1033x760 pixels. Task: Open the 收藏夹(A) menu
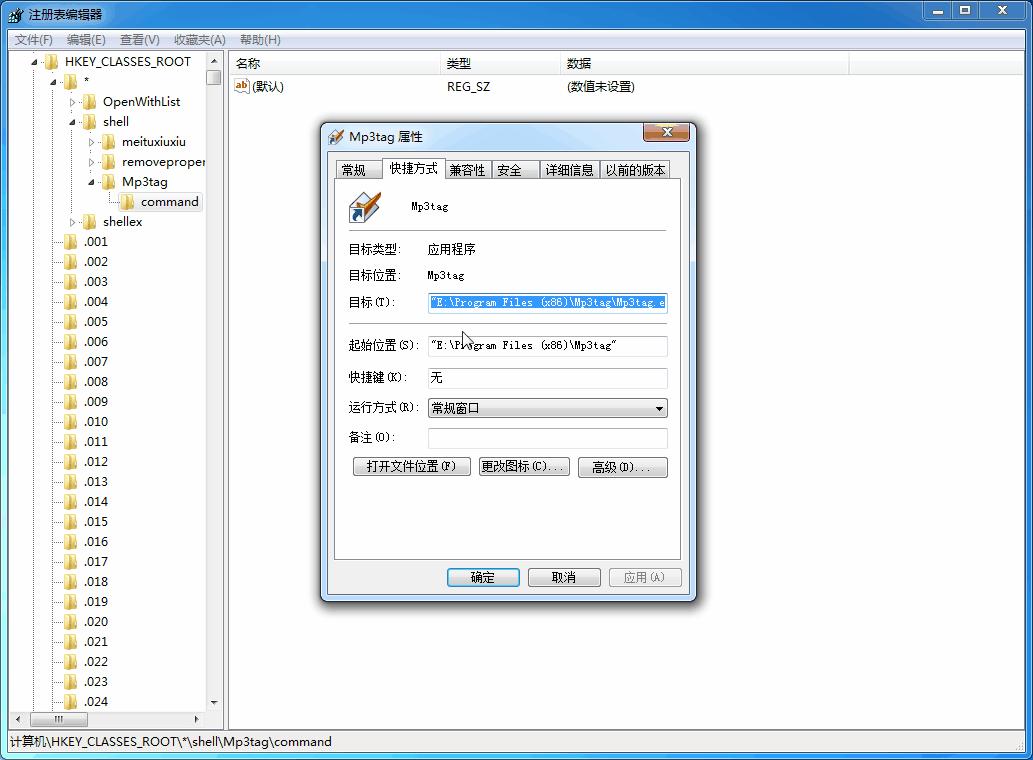200,40
